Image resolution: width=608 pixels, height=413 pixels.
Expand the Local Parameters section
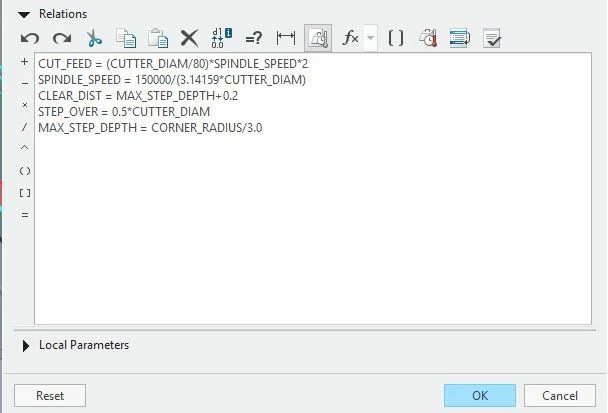(x=26, y=346)
